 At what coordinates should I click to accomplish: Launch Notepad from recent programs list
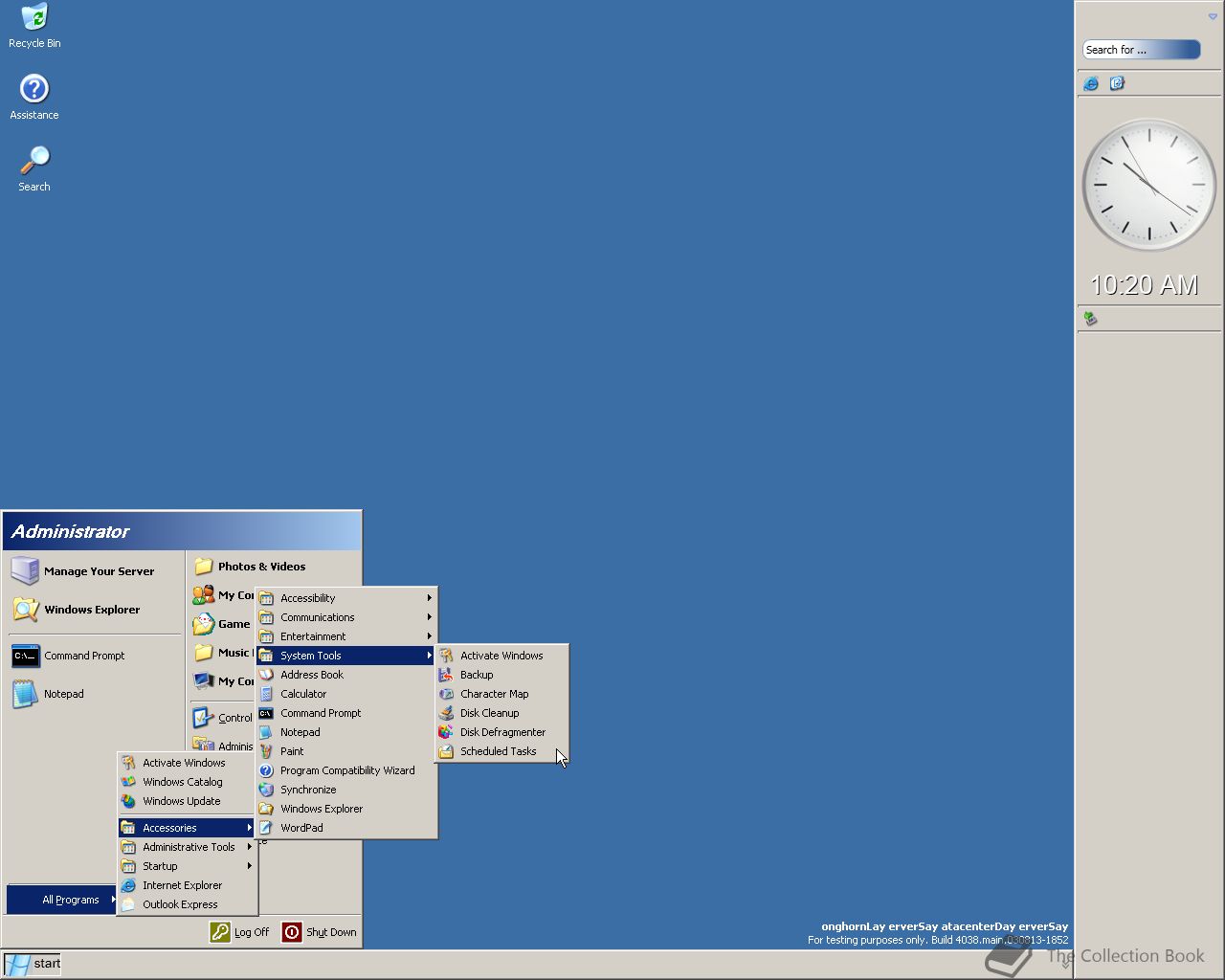point(93,694)
